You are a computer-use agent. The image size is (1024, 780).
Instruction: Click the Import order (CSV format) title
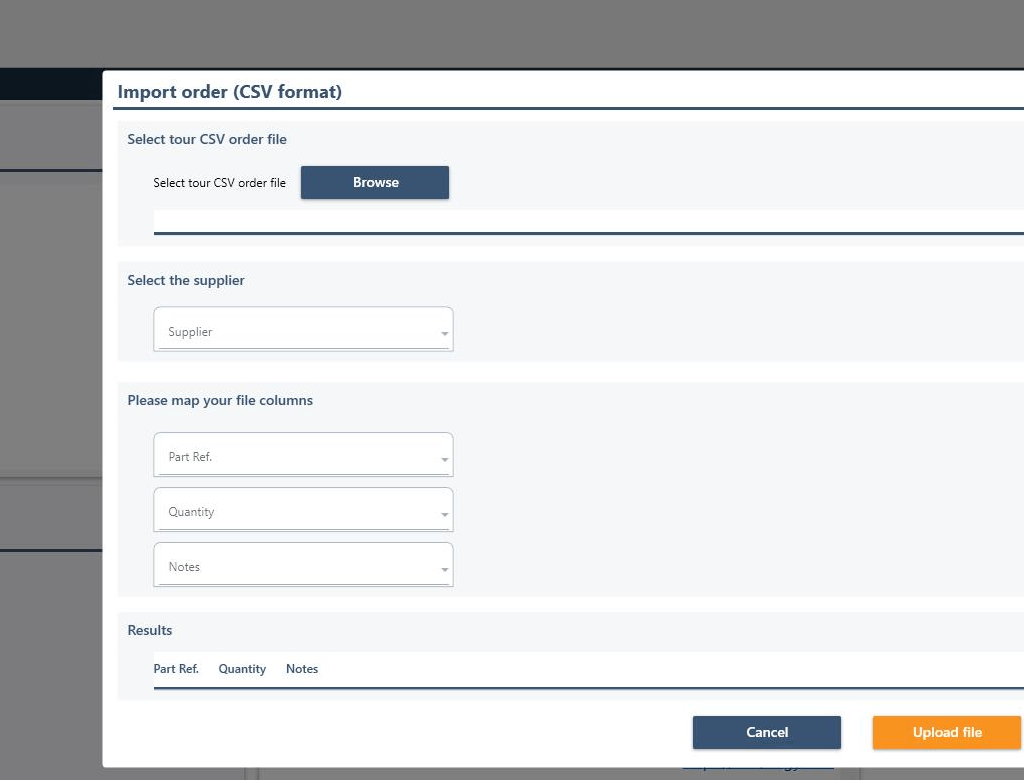pyautogui.click(x=230, y=92)
